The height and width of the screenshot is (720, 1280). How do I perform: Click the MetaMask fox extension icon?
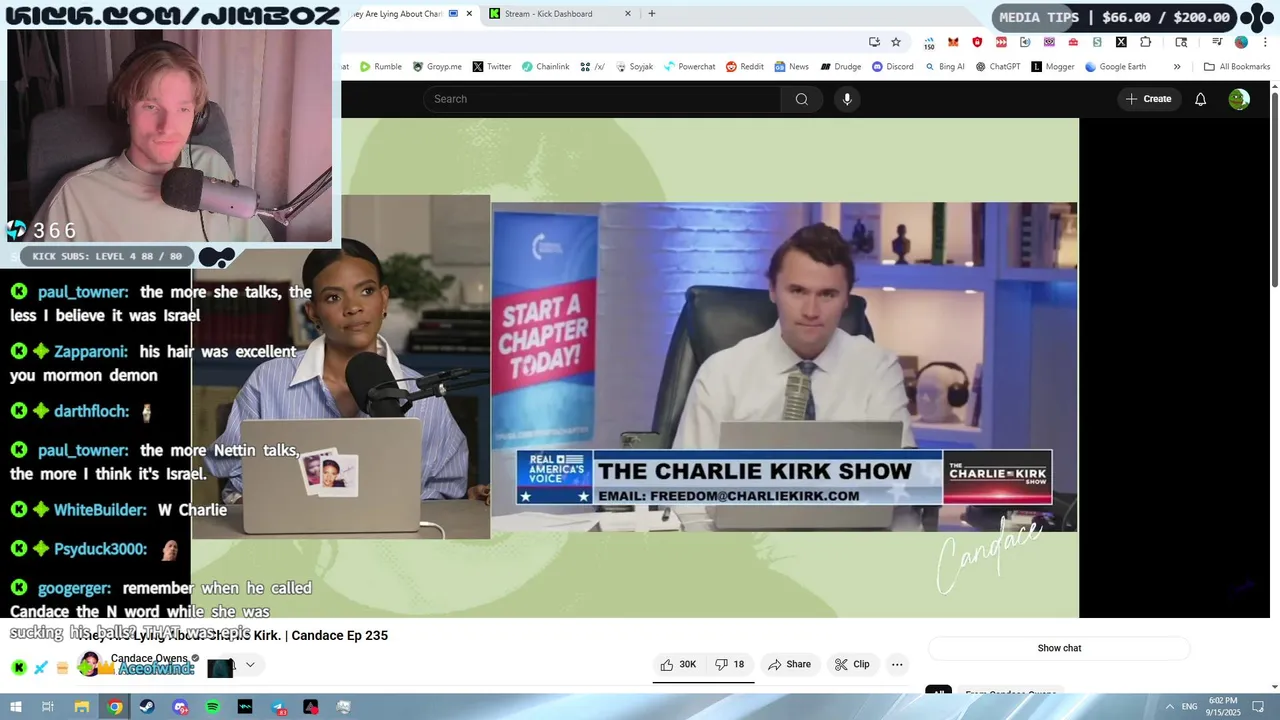tap(953, 42)
